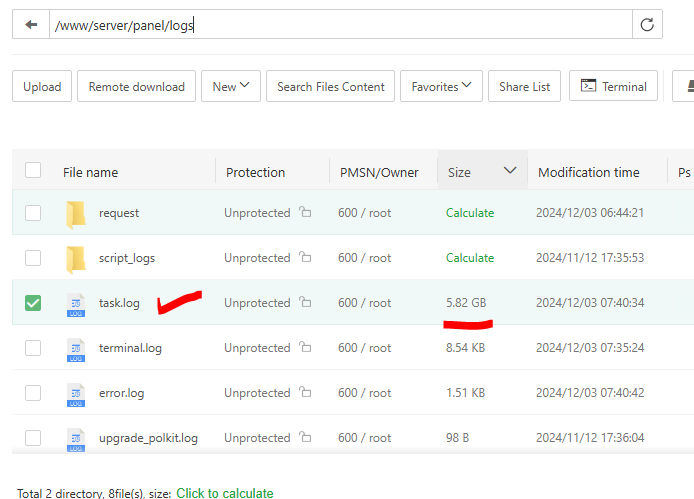Select the upgrade_polkit.log file name
The width and height of the screenshot is (694, 499).
[x=148, y=438]
